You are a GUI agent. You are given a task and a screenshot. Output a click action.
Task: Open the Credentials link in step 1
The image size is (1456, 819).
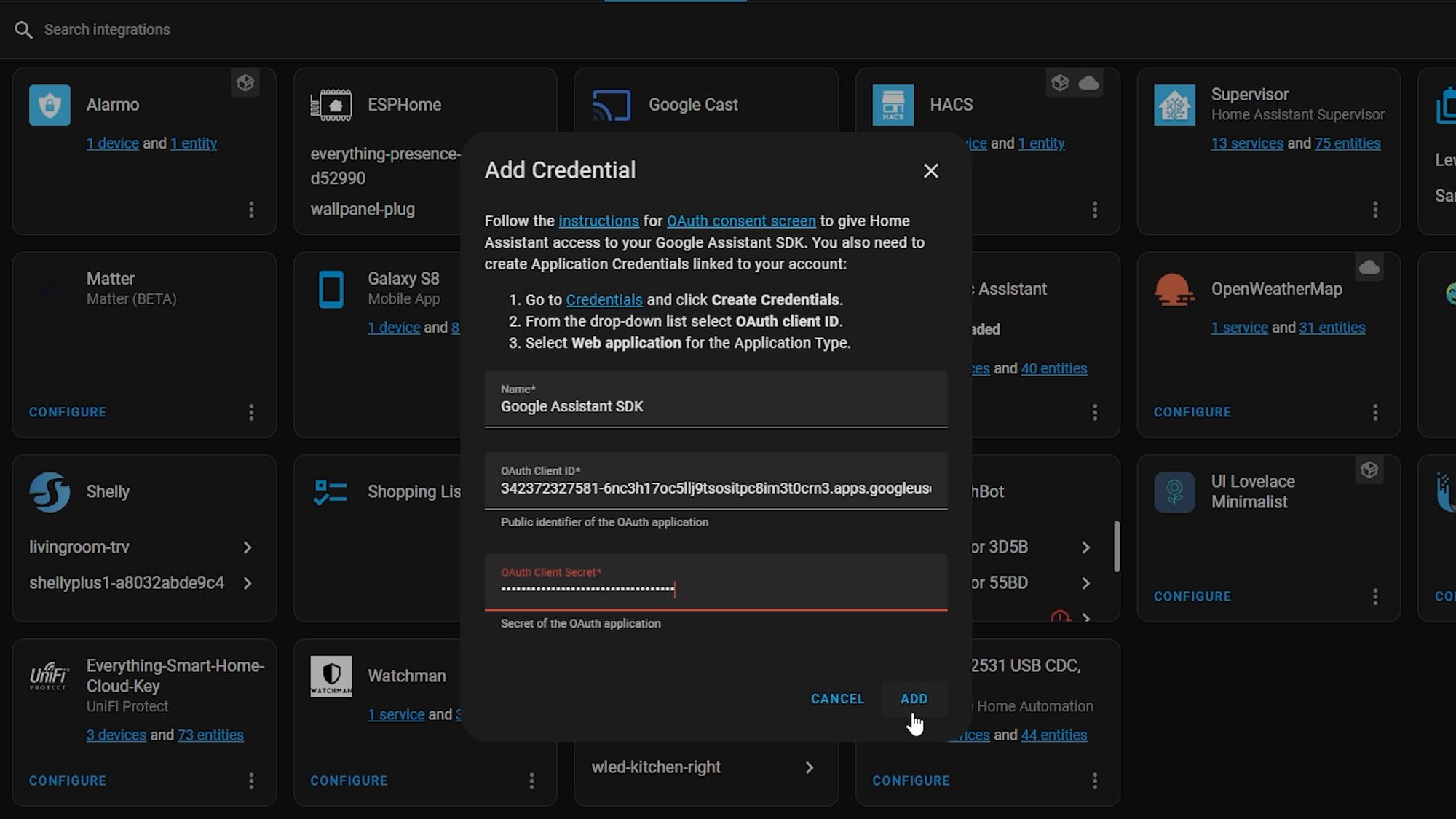(604, 300)
